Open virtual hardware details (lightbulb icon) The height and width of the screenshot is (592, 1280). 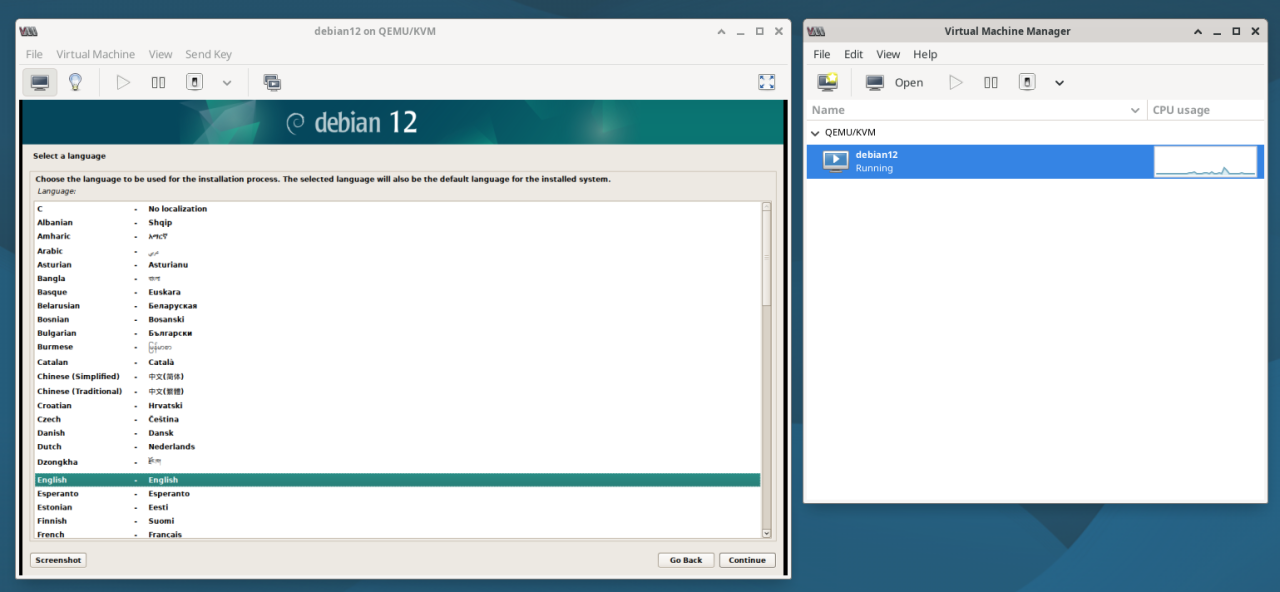pos(75,82)
